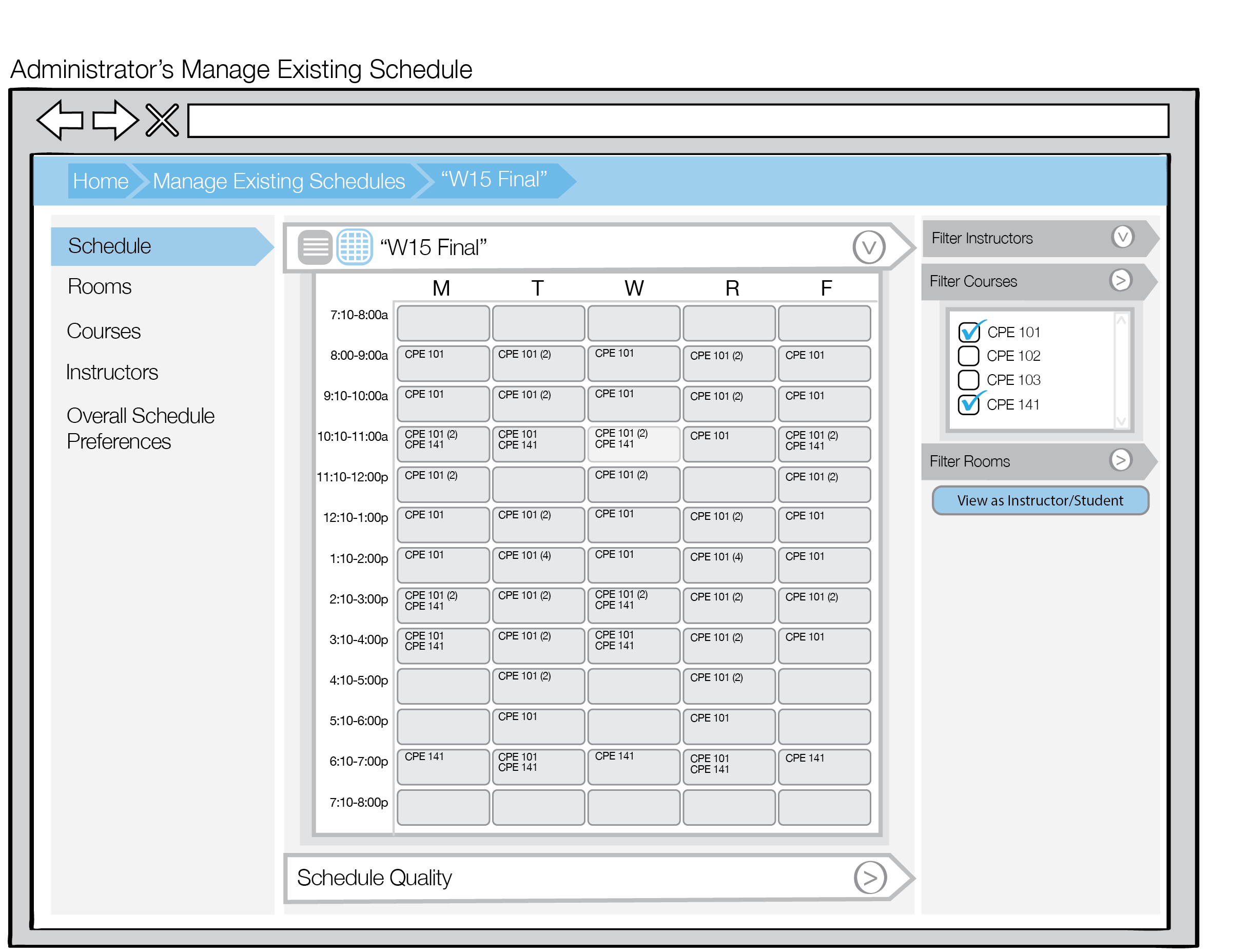This screenshot has height=952, width=1250.
Task: Click Thursday 10:10-11:00a CPE 101 cell
Action: [x=729, y=444]
